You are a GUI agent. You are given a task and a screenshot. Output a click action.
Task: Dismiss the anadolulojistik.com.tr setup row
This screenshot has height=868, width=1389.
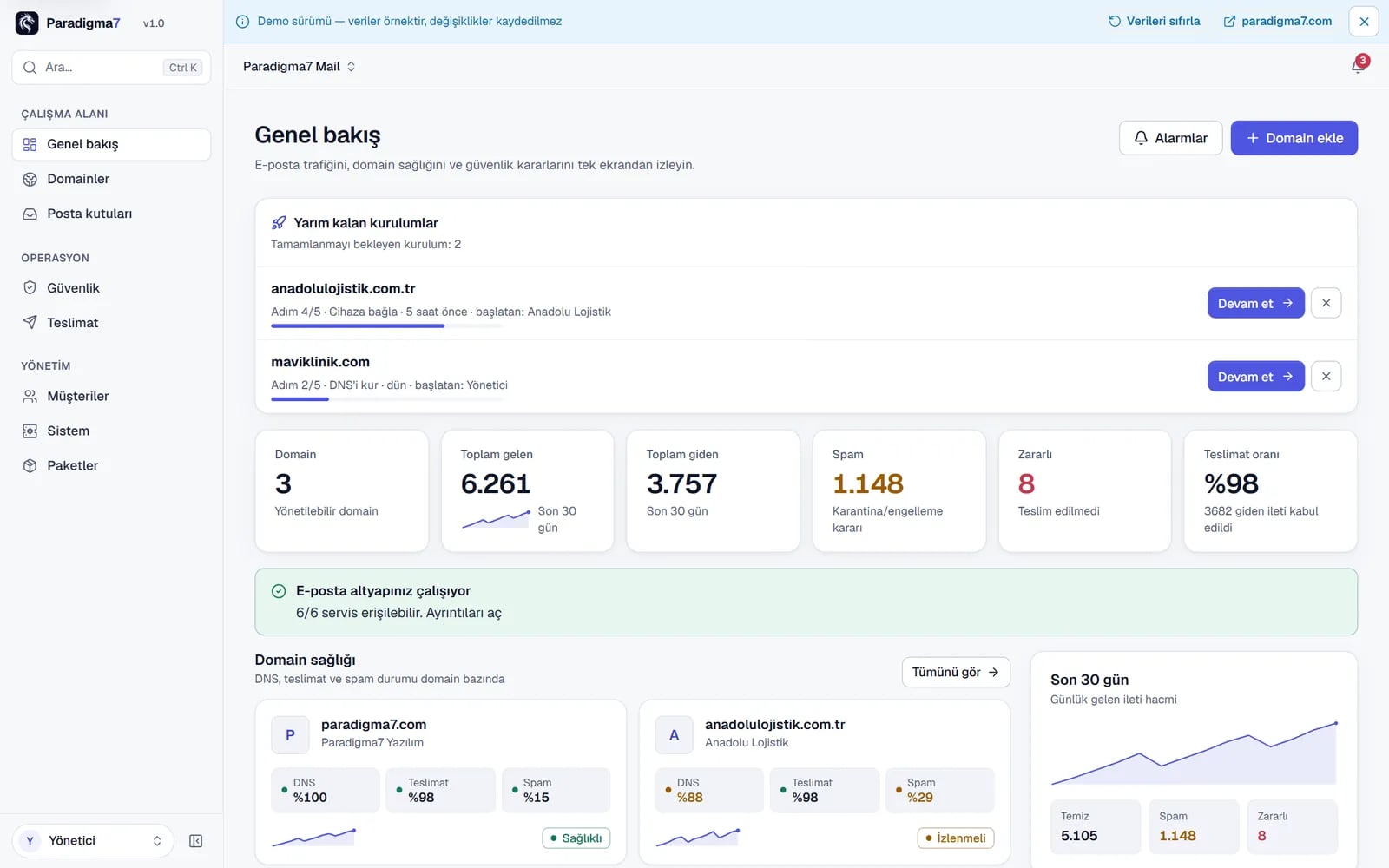(1326, 303)
